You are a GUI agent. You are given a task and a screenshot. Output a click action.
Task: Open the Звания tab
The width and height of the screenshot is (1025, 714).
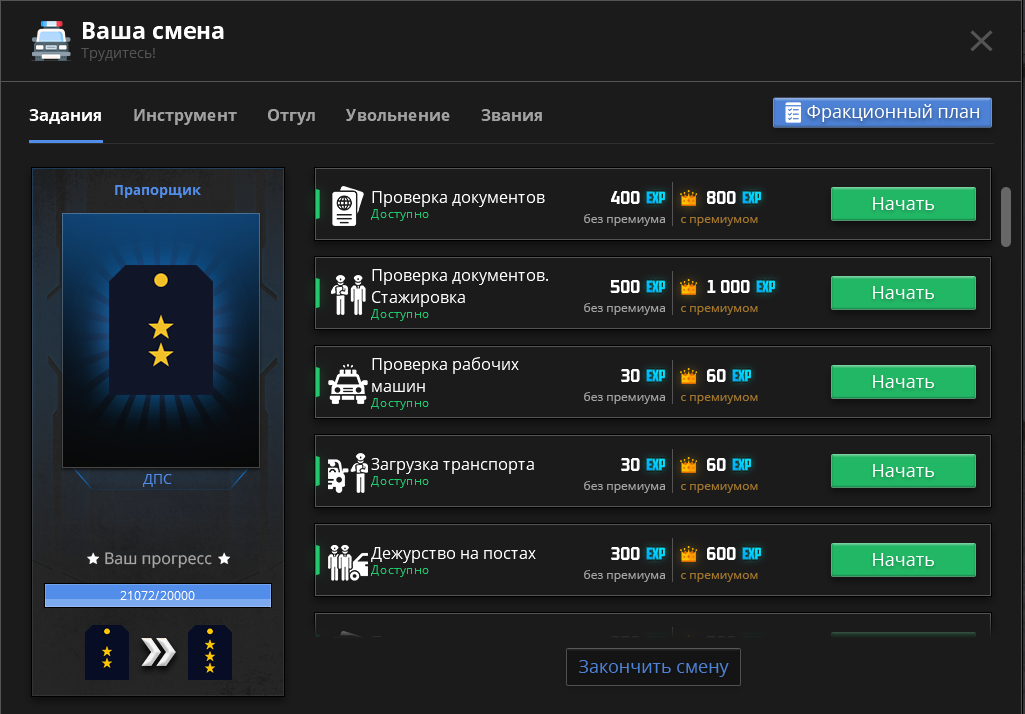point(512,115)
